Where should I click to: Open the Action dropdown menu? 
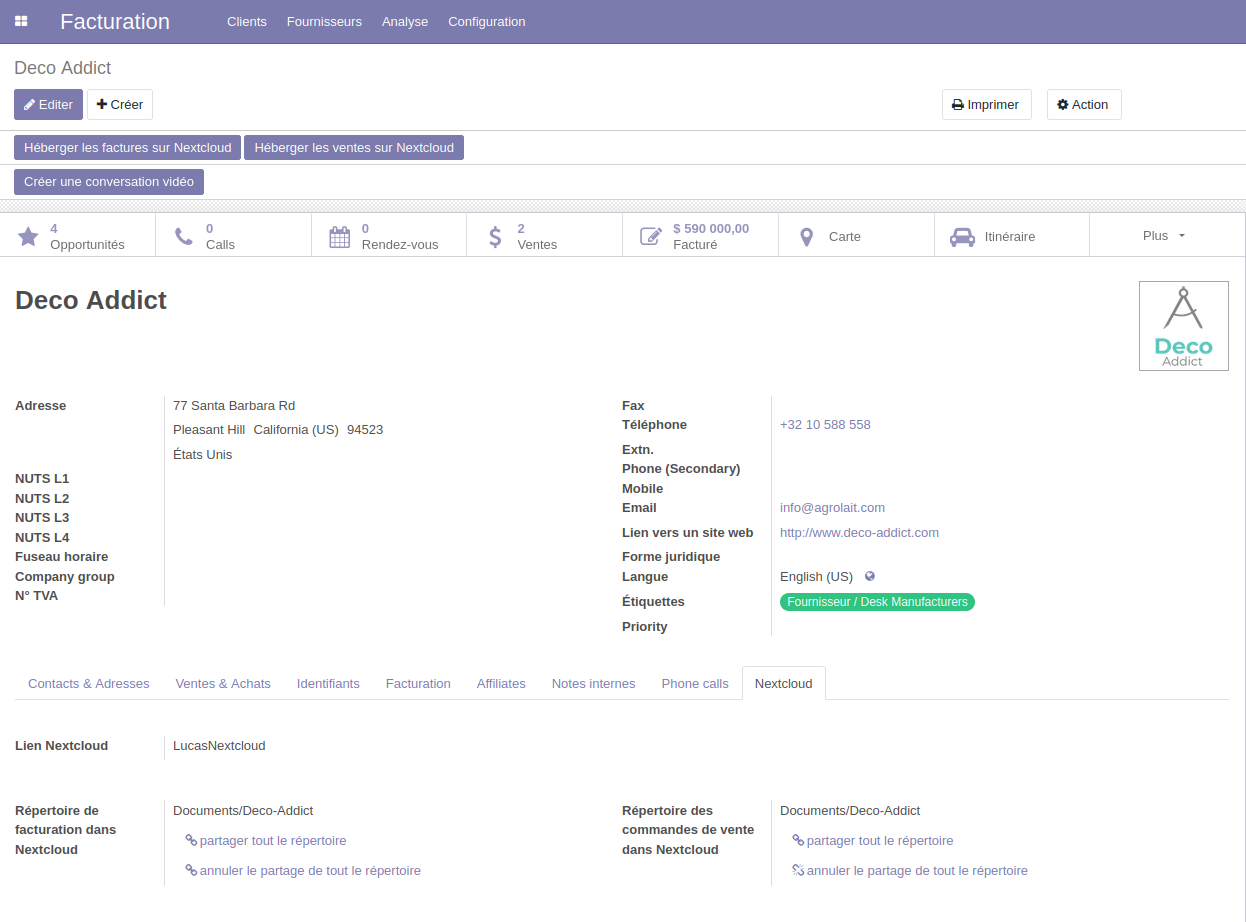tap(1084, 105)
